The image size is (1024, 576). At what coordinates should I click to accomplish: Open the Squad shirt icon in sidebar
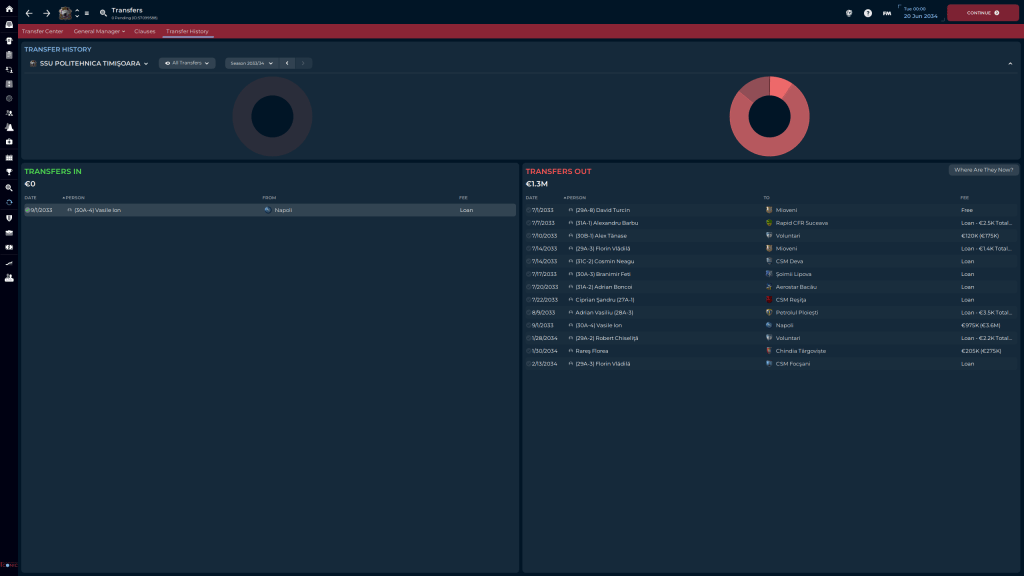point(9,41)
